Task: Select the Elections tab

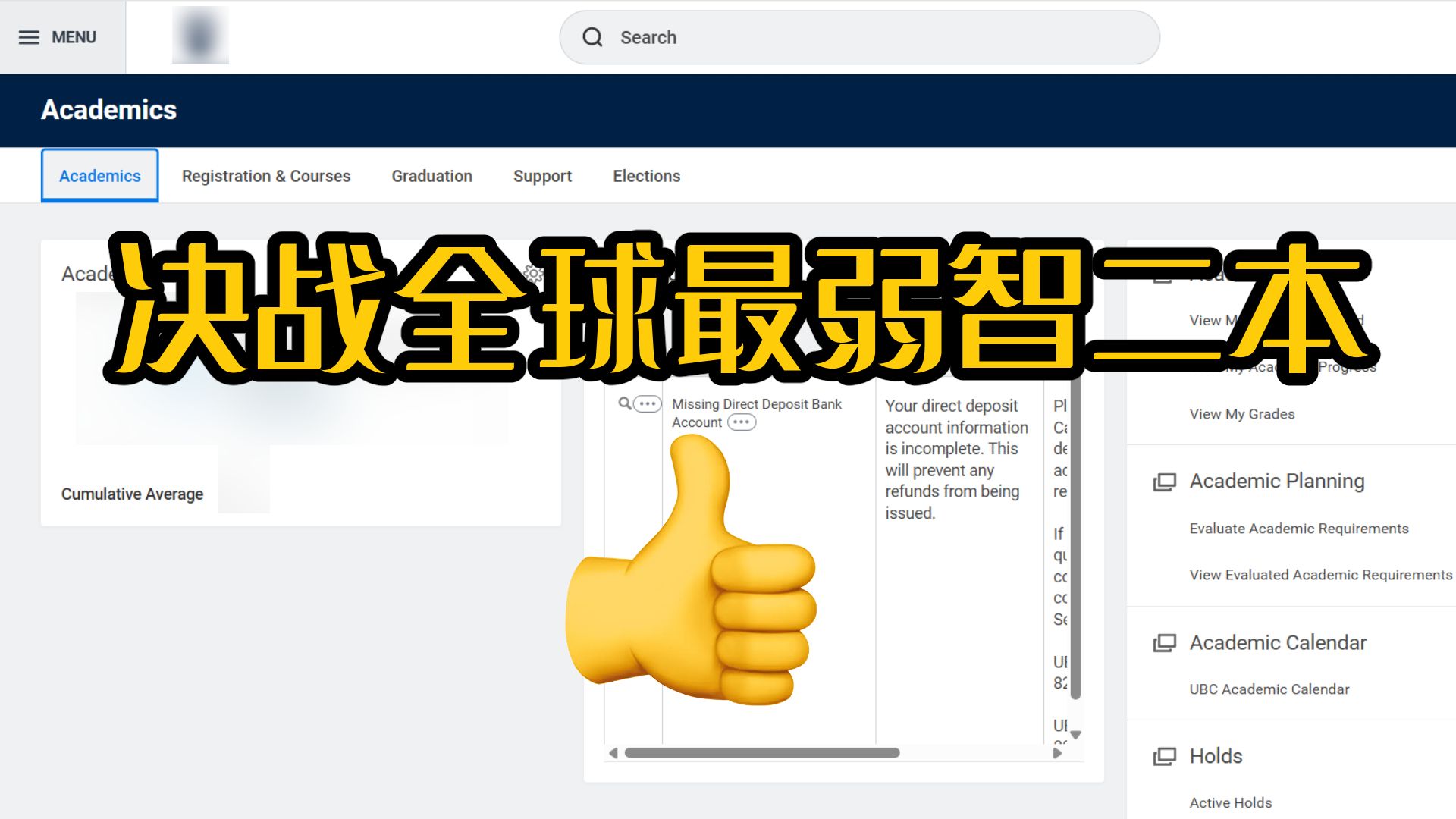Action: click(646, 176)
